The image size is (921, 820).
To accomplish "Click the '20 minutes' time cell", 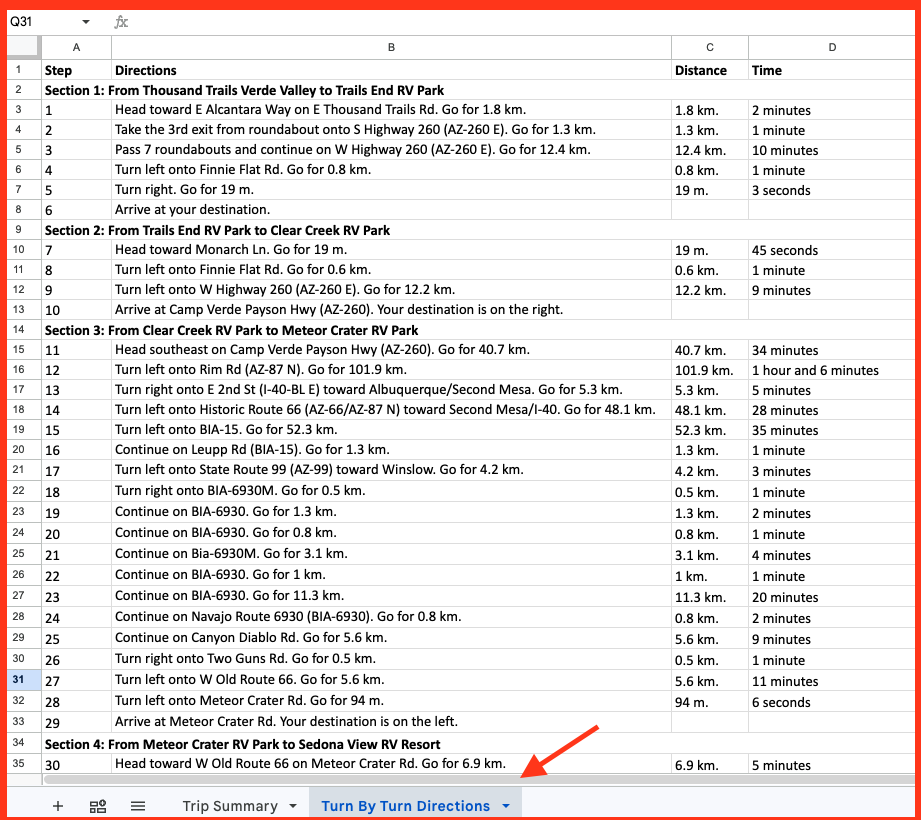I will tap(832, 596).
